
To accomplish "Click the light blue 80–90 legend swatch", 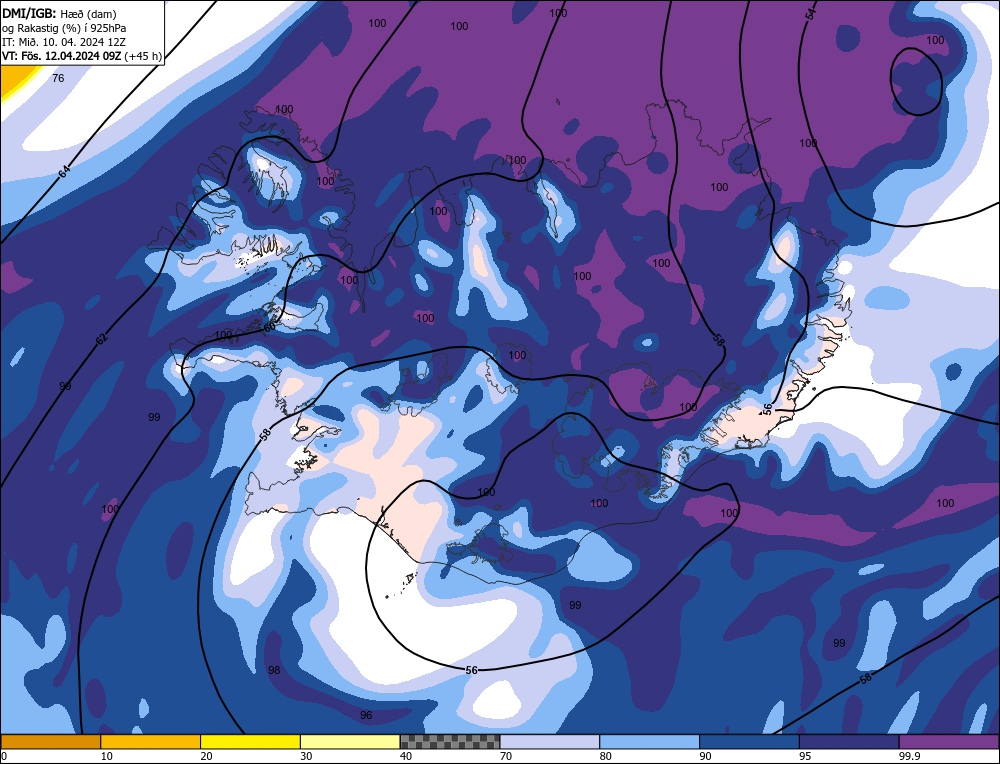I will (649, 742).
